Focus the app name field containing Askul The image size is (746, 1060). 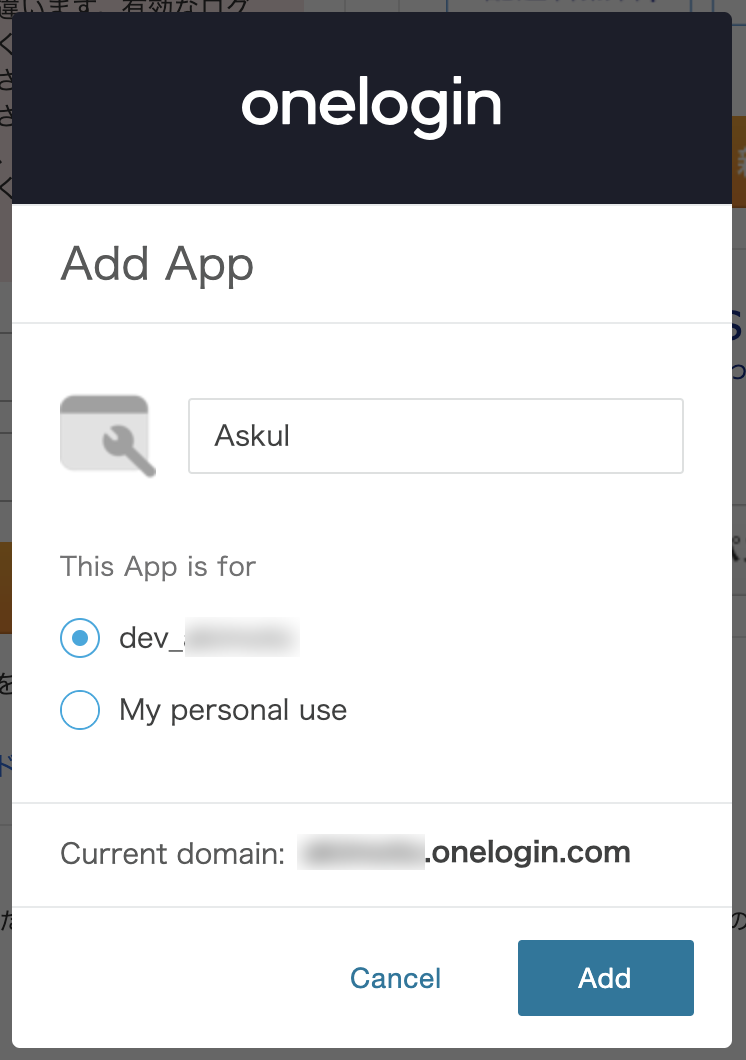436,436
